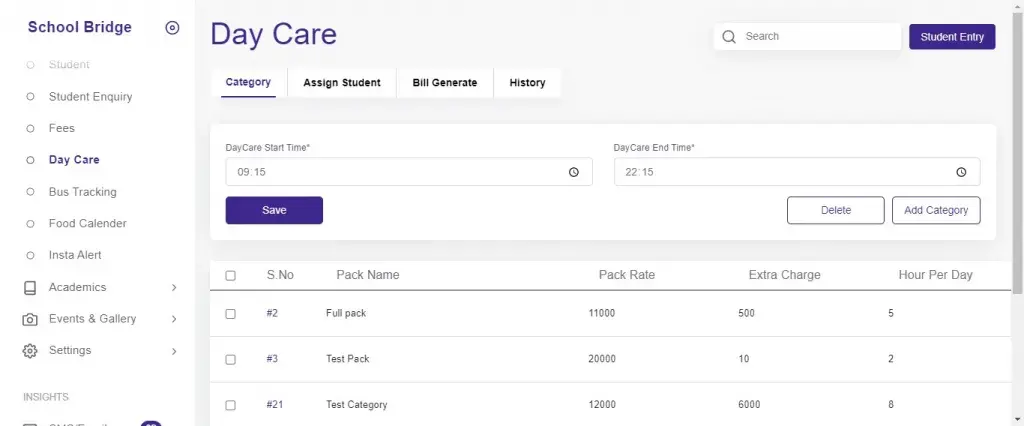Click serial number #2
Screen dimensions: 1024x426
[272, 314]
